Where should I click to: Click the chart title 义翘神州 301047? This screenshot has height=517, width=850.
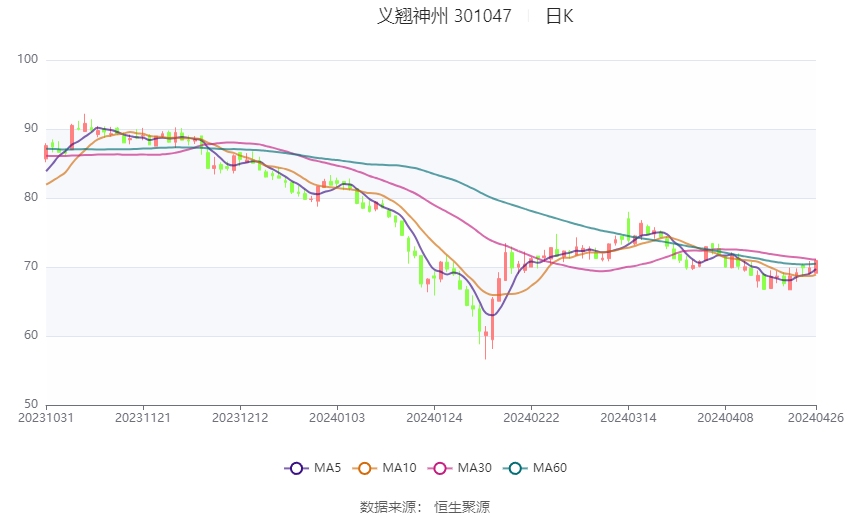click(x=444, y=16)
